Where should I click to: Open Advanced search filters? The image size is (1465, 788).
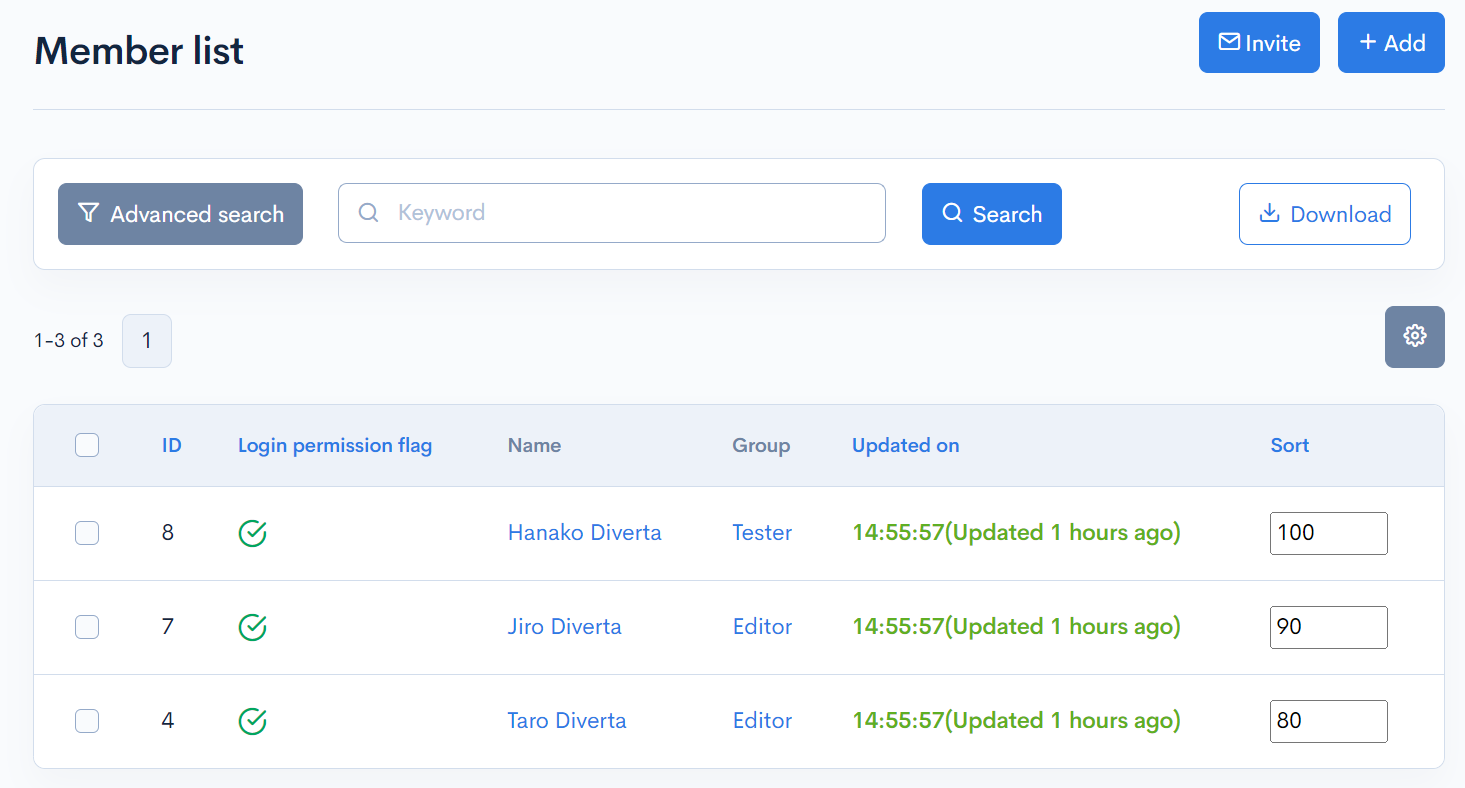tap(180, 214)
